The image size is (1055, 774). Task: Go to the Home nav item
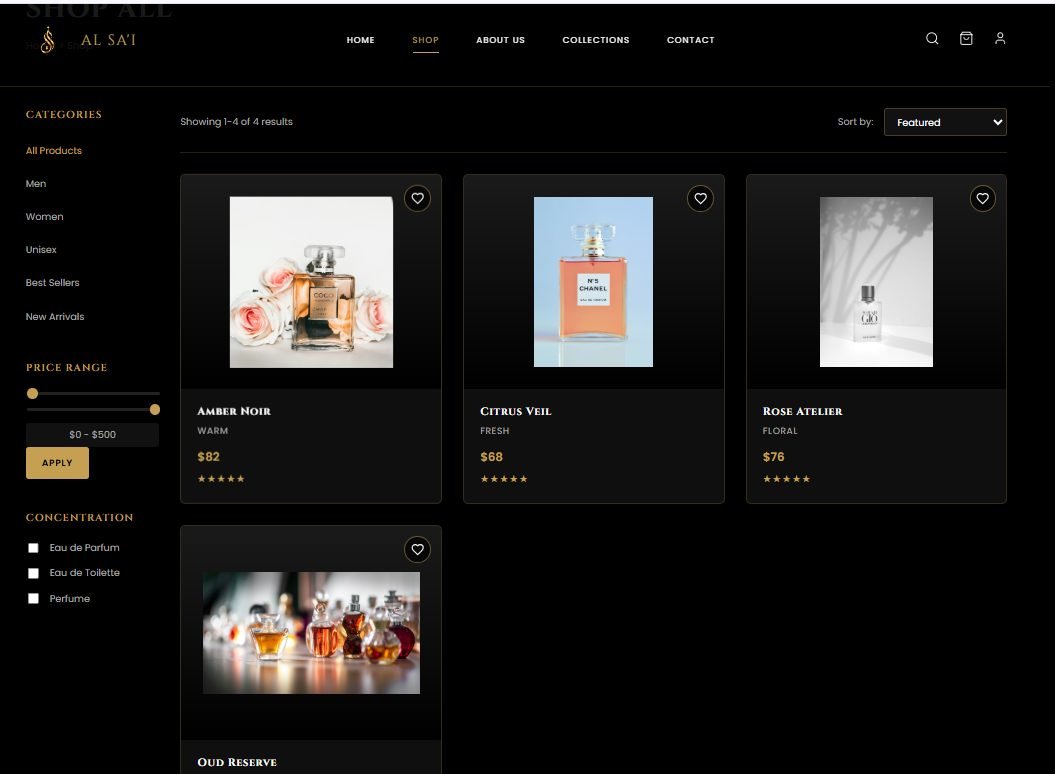click(x=361, y=40)
